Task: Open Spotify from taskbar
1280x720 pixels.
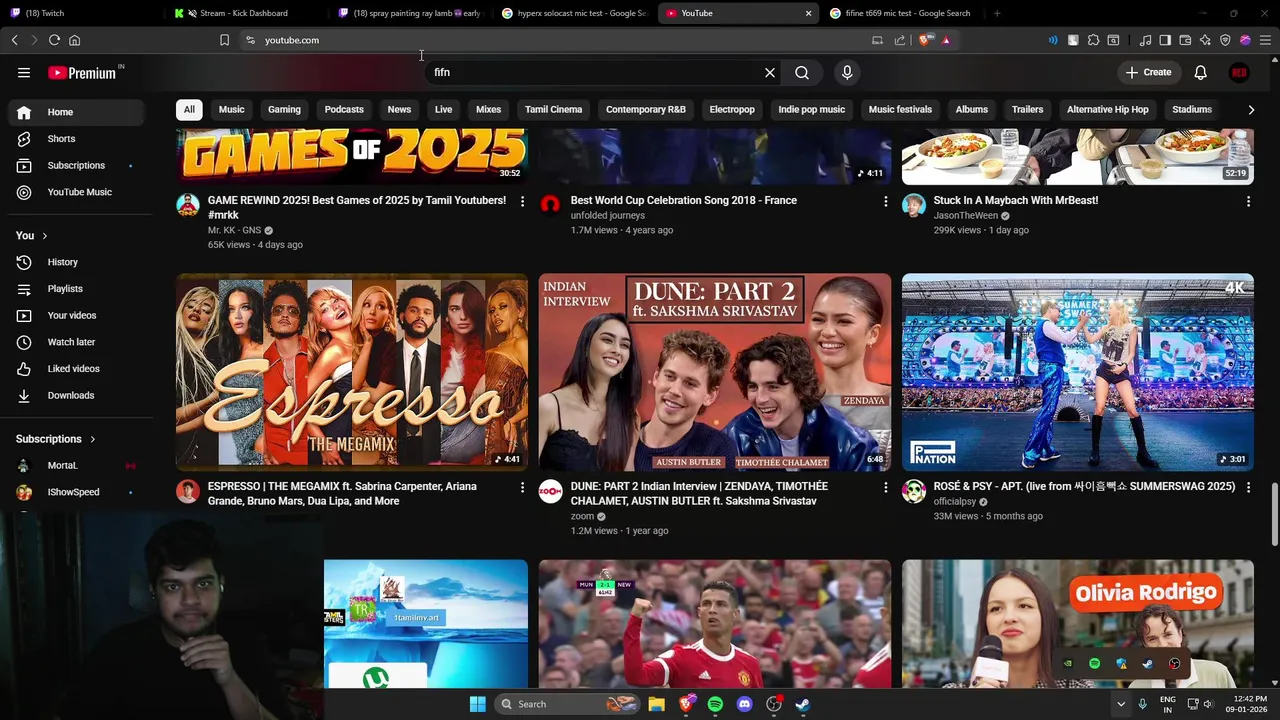Action: click(x=715, y=704)
